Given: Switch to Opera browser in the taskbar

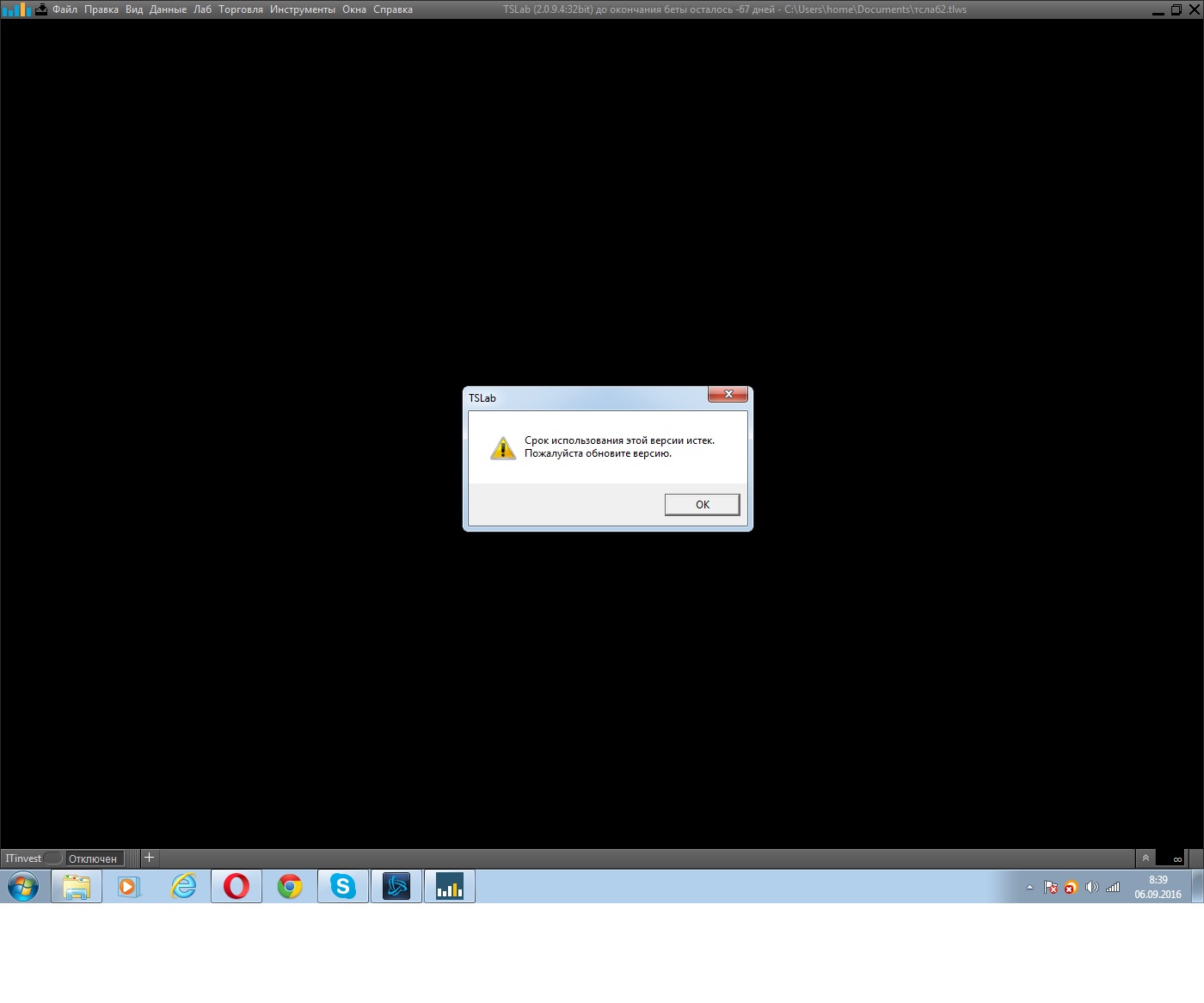Looking at the screenshot, I should [236, 886].
